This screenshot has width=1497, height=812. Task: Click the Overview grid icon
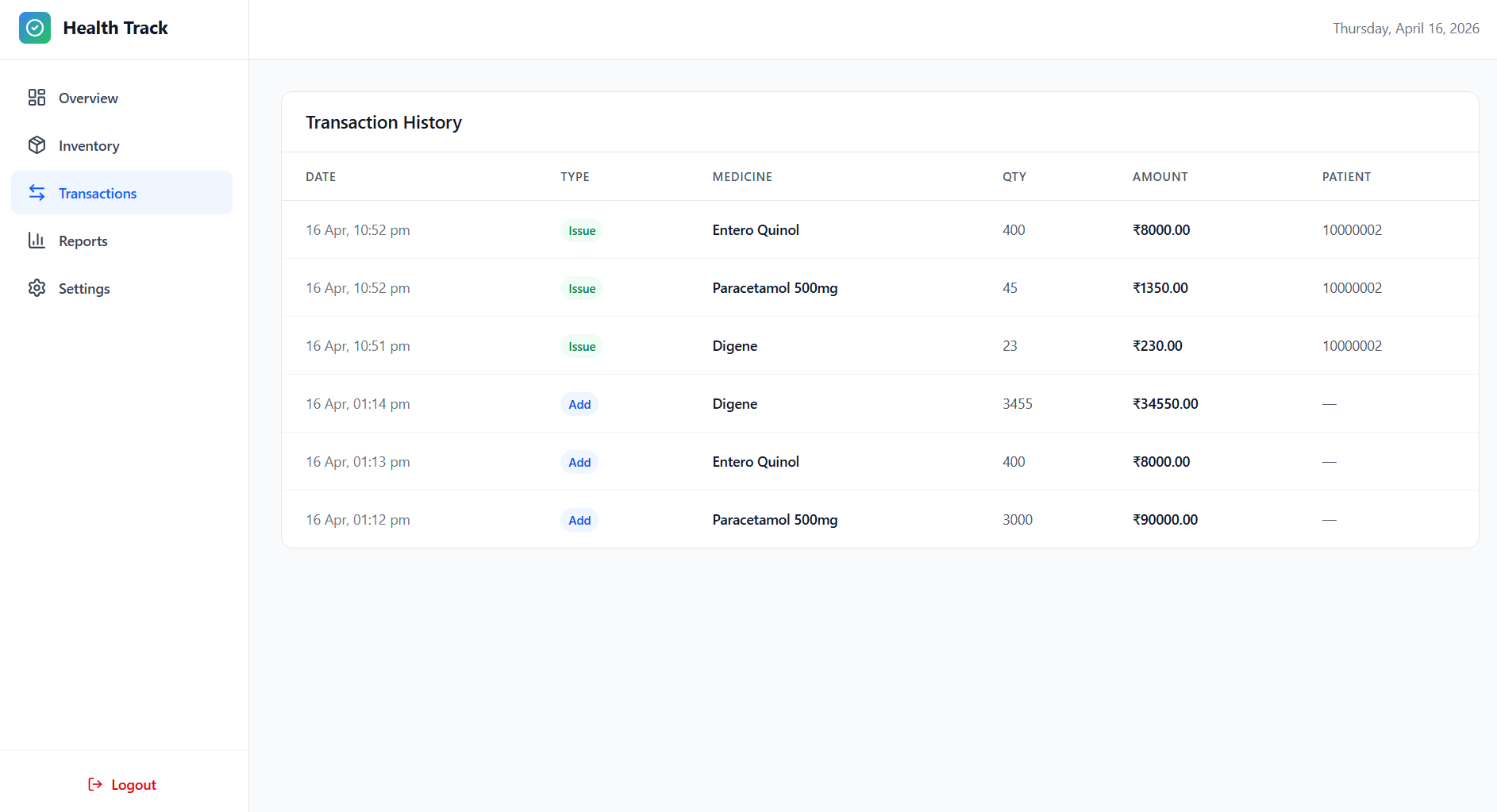[37, 98]
